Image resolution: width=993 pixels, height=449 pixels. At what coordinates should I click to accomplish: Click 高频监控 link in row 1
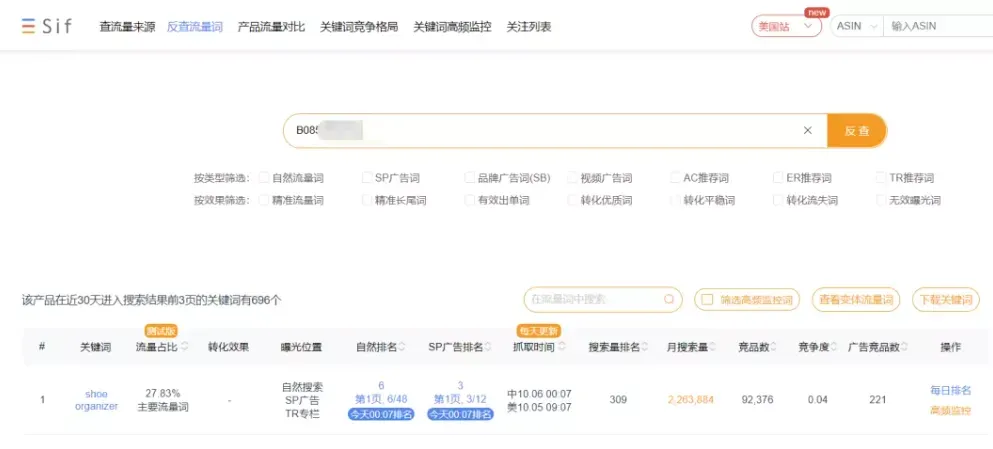click(x=951, y=410)
